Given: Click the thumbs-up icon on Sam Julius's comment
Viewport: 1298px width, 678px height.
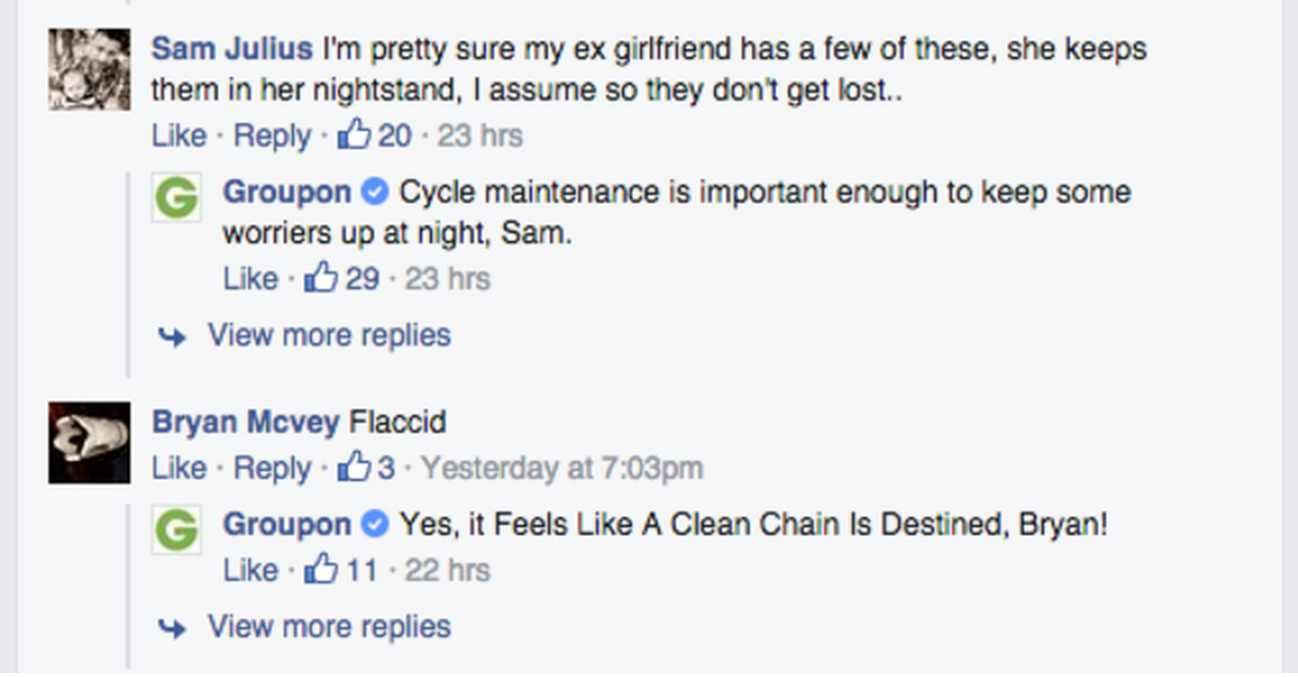Looking at the screenshot, I should [354, 134].
